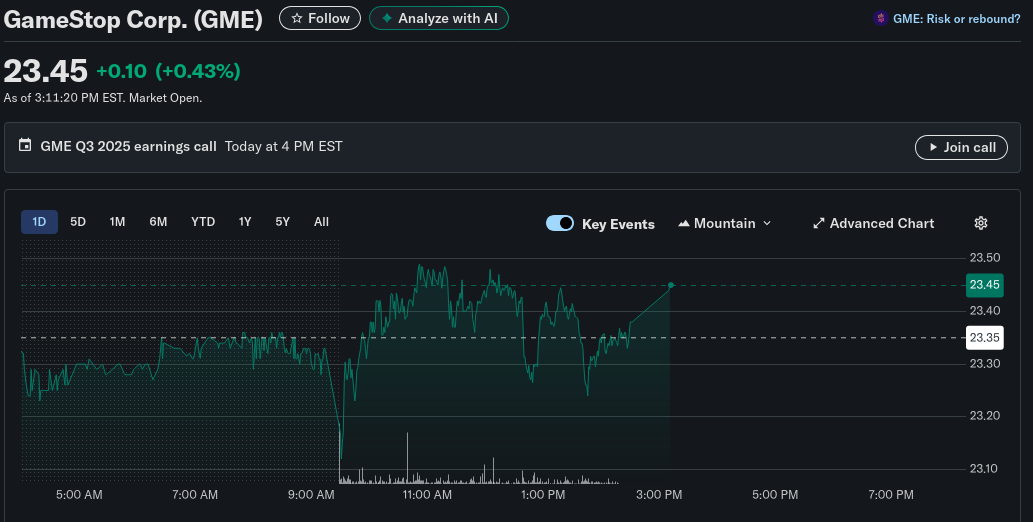The width and height of the screenshot is (1033, 522).
Task: Click the green 23.45 current price label
Action: (984, 285)
